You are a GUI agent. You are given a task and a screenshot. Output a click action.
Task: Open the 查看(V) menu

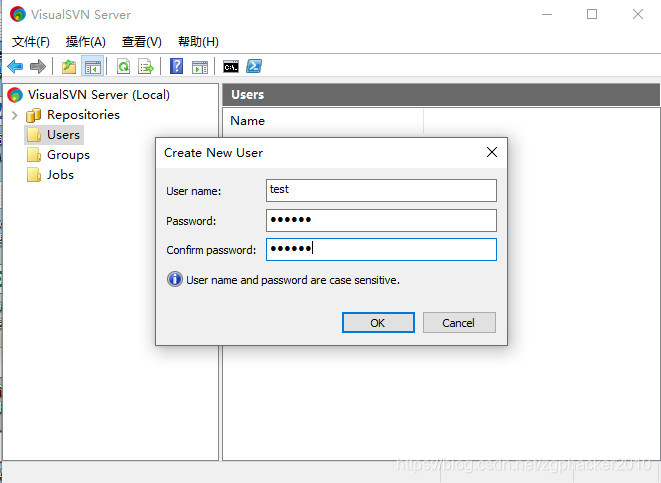[142, 42]
